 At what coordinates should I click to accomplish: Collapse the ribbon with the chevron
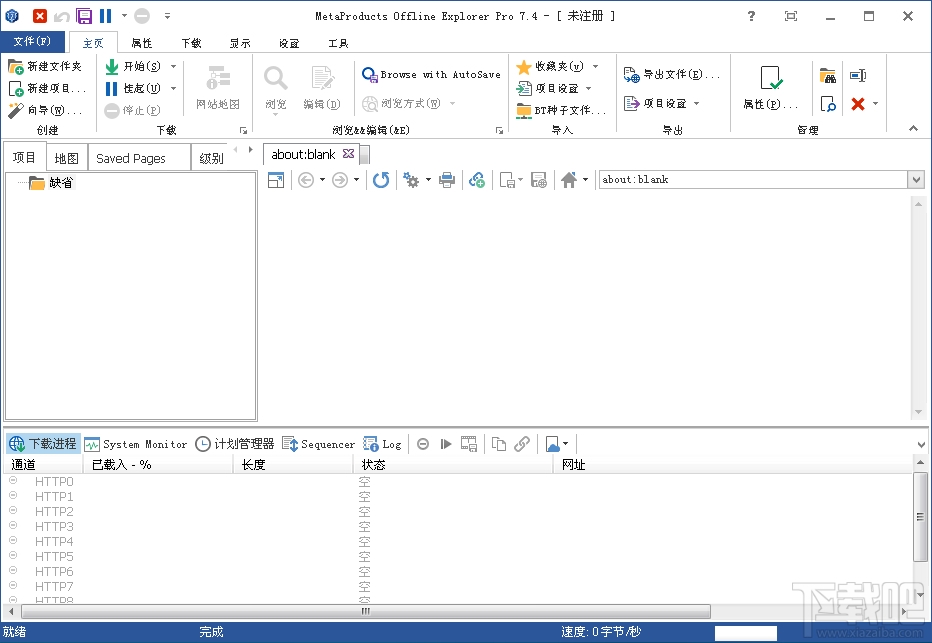pyautogui.click(x=914, y=128)
